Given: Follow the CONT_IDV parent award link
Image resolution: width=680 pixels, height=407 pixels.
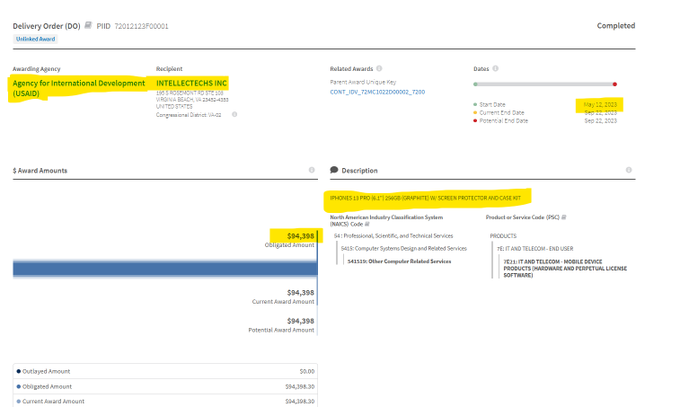Looking at the screenshot, I should tap(377, 92).
